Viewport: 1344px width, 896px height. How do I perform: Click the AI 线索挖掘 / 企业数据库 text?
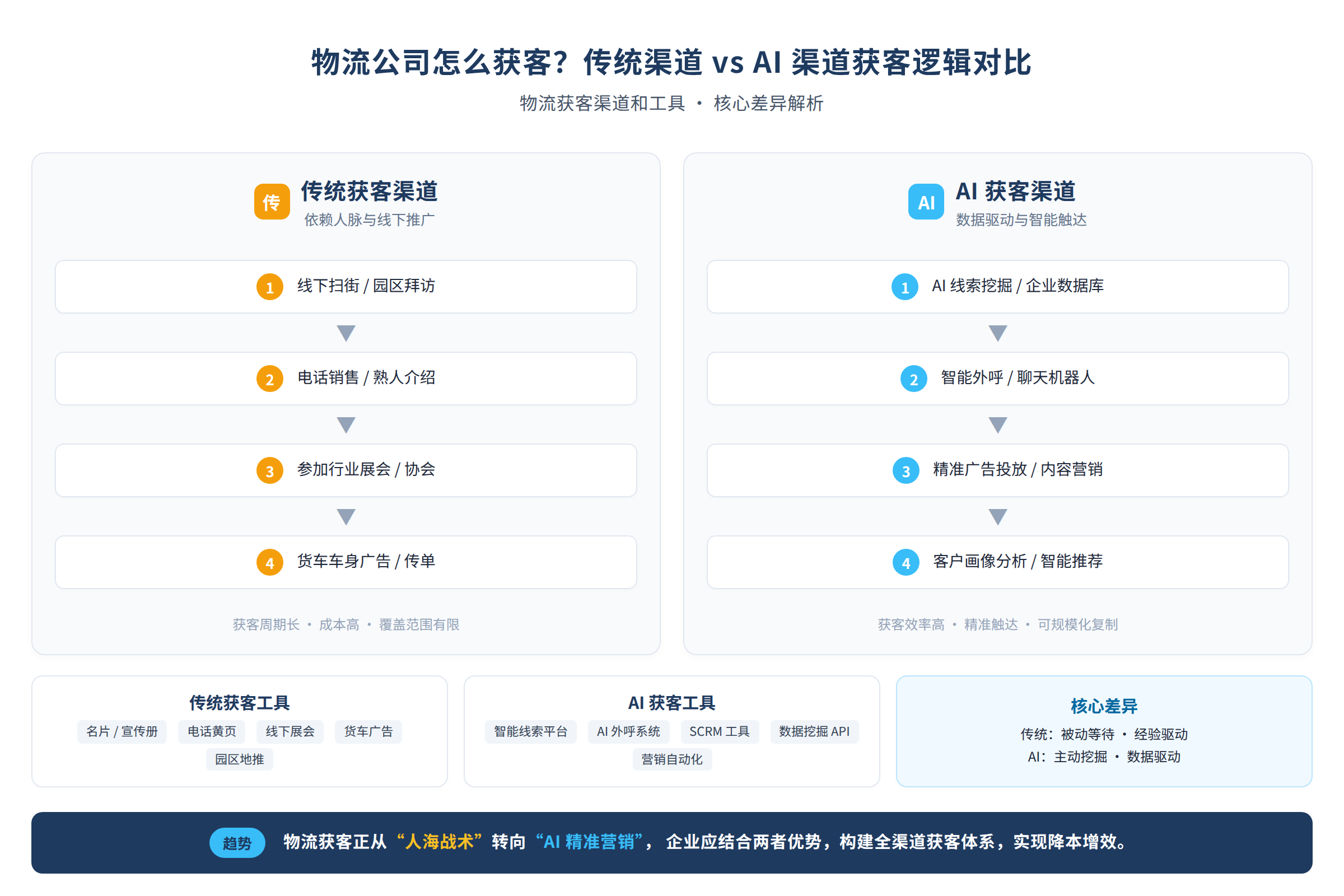pyautogui.click(x=1018, y=286)
